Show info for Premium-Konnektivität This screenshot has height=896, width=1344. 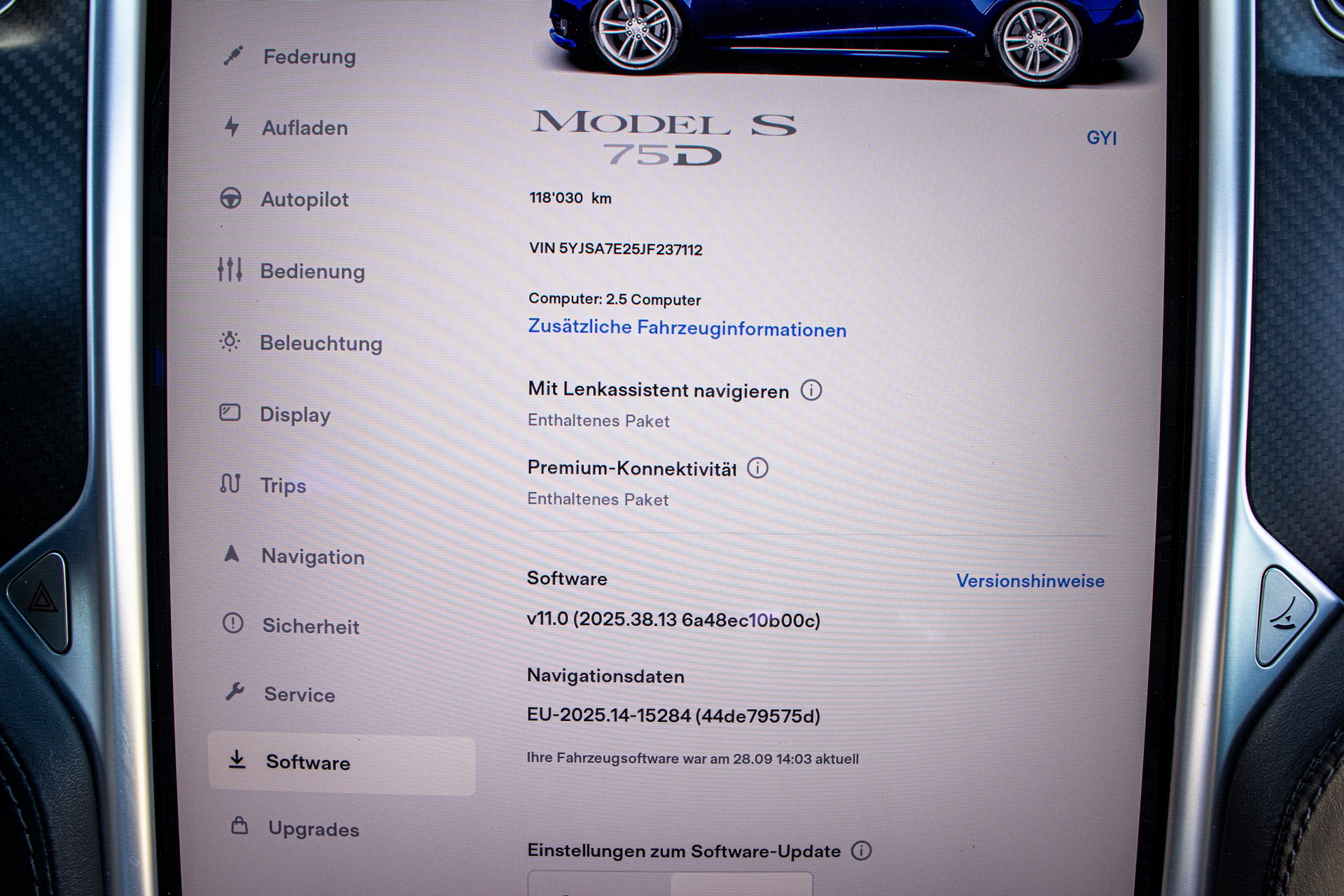[x=758, y=468]
